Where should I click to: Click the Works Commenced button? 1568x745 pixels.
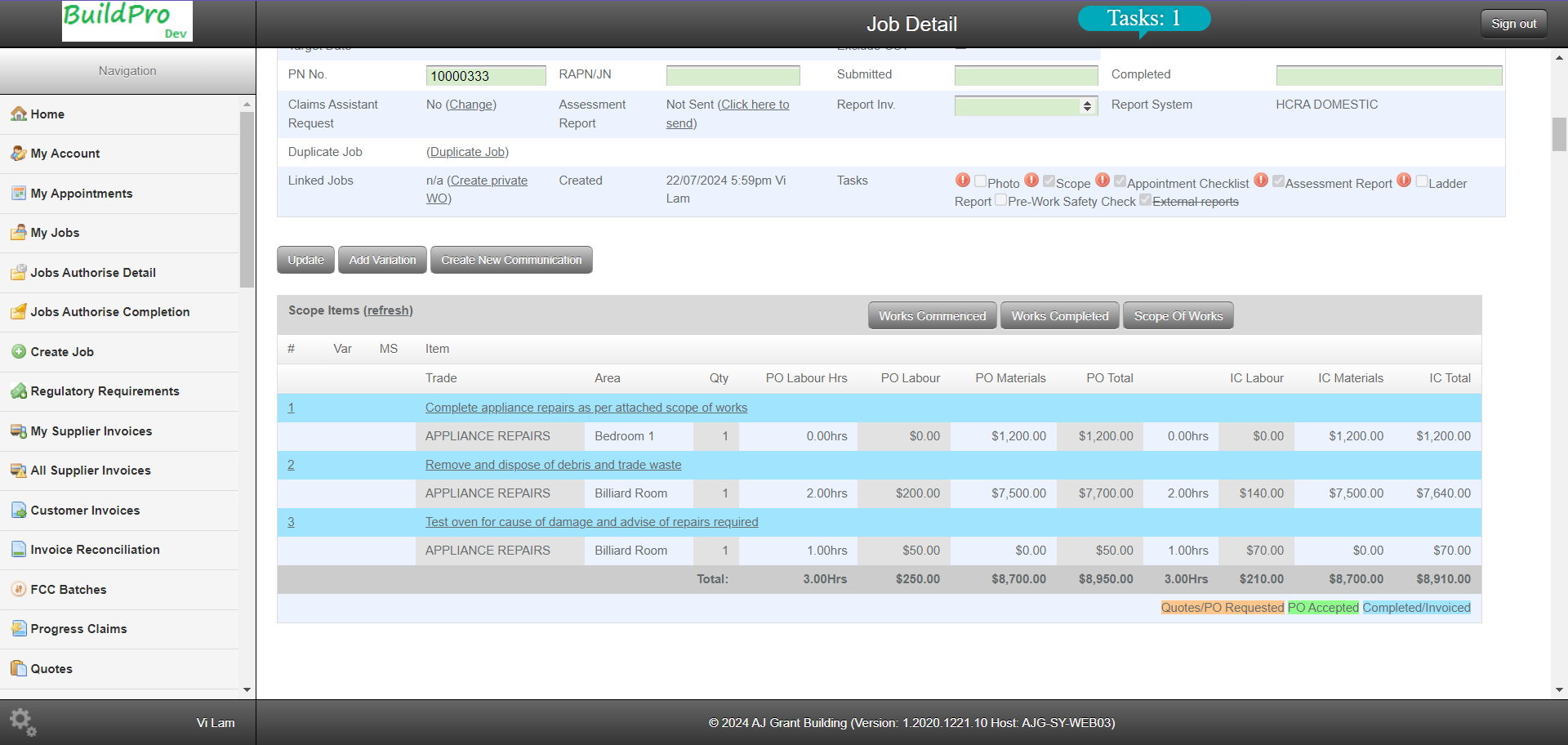(x=933, y=315)
